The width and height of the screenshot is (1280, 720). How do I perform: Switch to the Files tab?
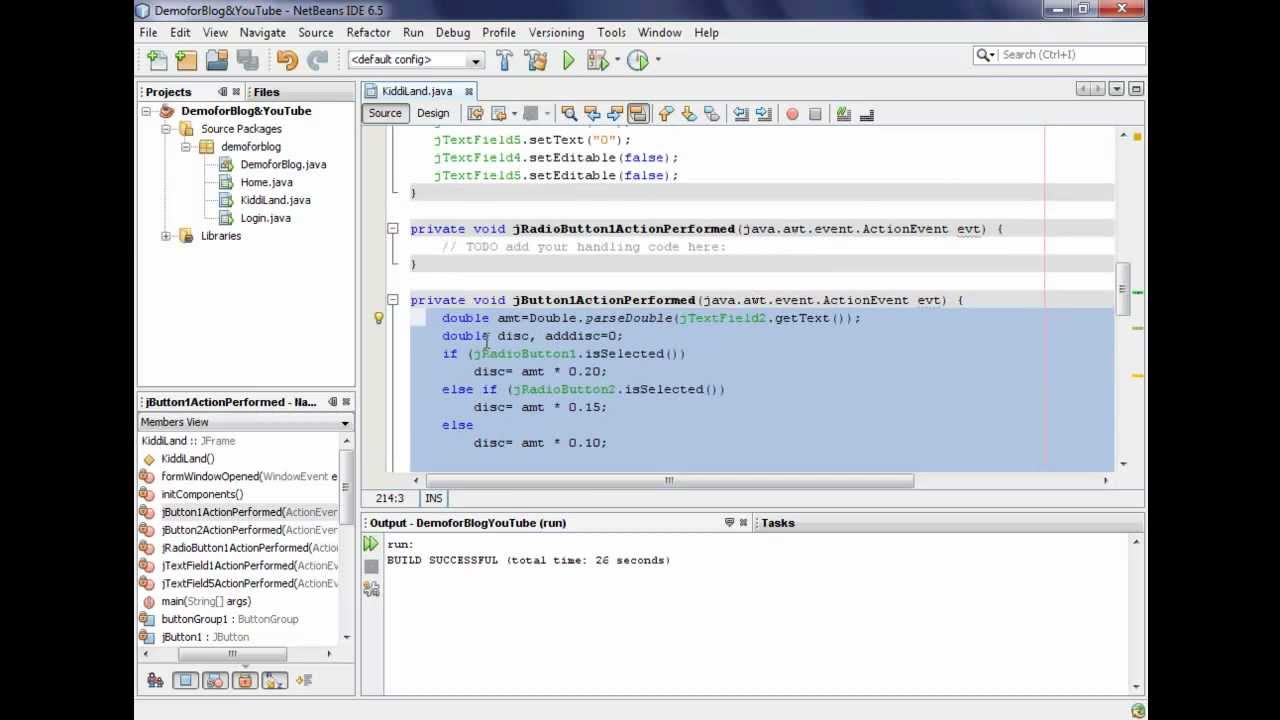(266, 92)
